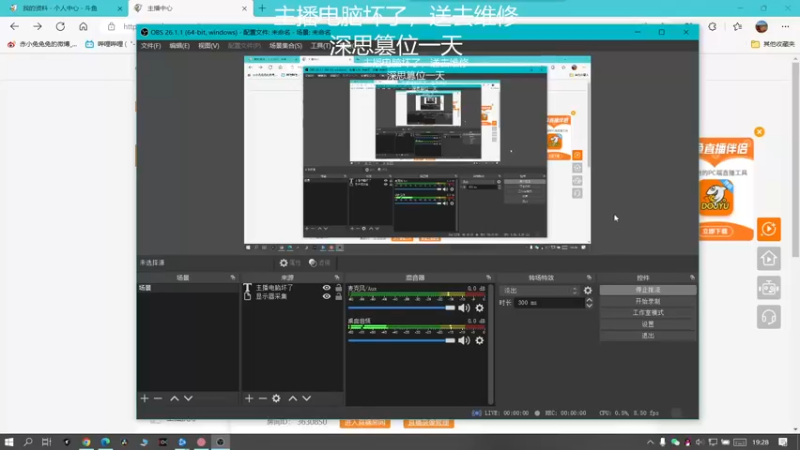Screen dimensions: 800x450
Task: Go to browser home page
Action: click(83, 27)
